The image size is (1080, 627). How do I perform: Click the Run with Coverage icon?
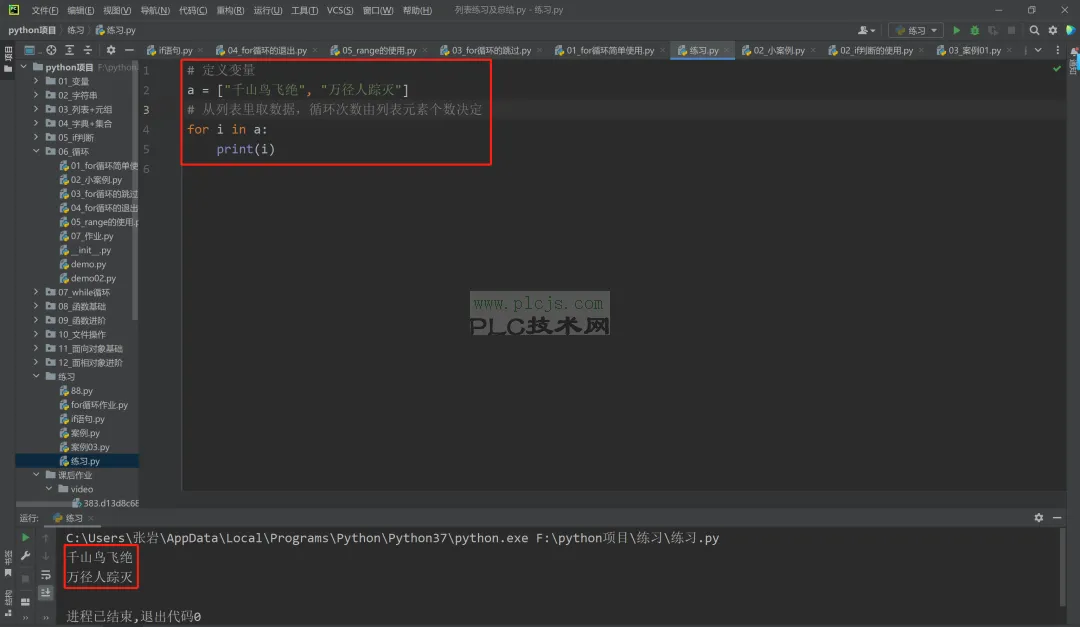993,30
